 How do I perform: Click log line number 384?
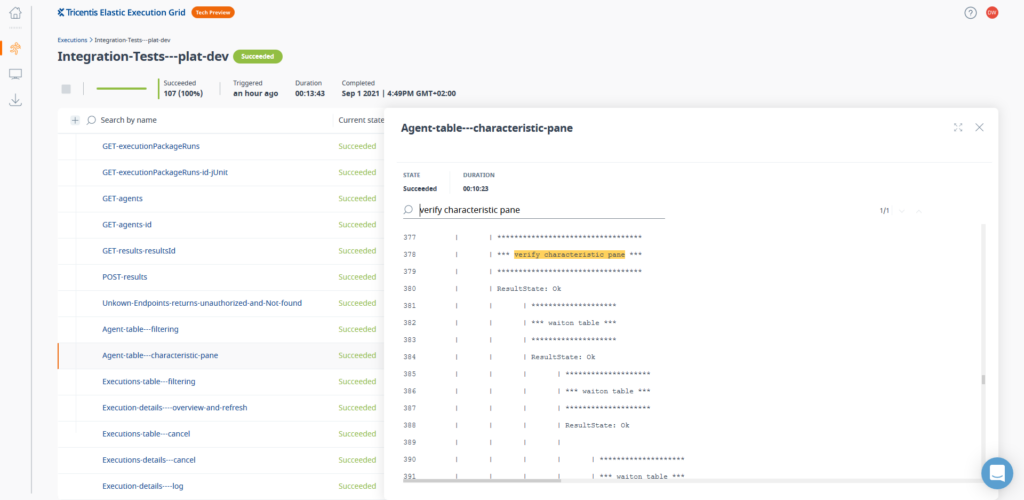409,357
